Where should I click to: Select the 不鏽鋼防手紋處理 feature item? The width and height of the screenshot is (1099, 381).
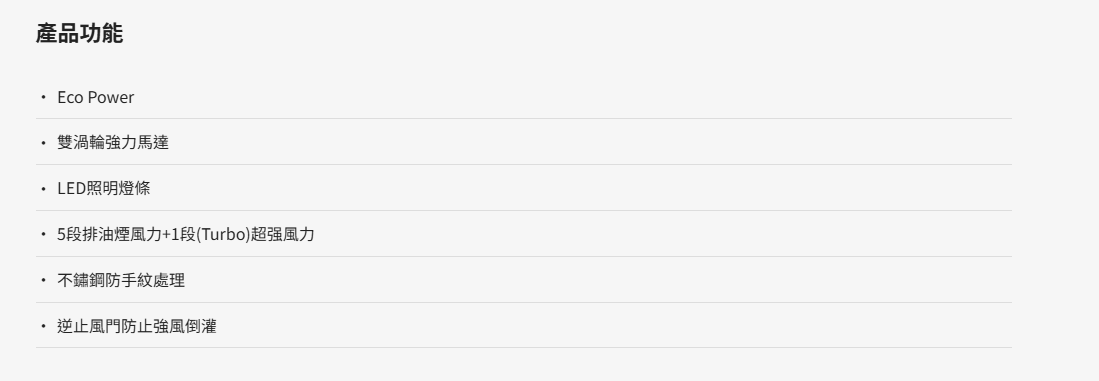pyautogui.click(x=121, y=280)
